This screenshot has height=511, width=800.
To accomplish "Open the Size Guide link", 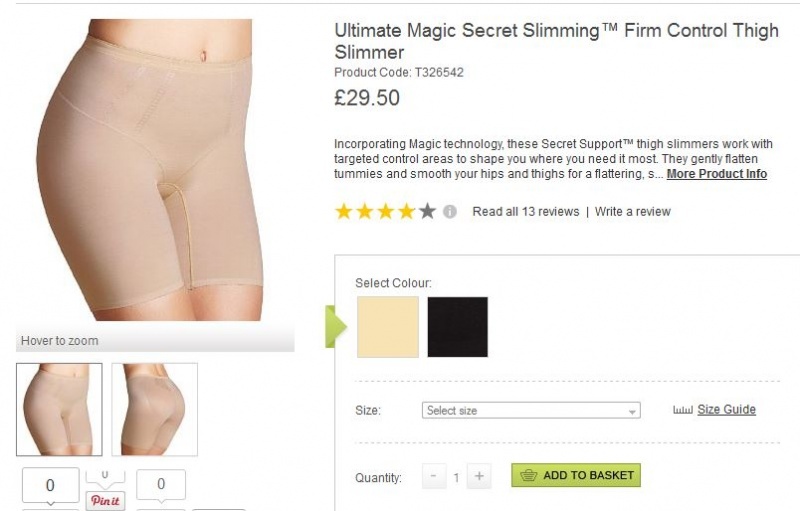I will click(x=726, y=410).
